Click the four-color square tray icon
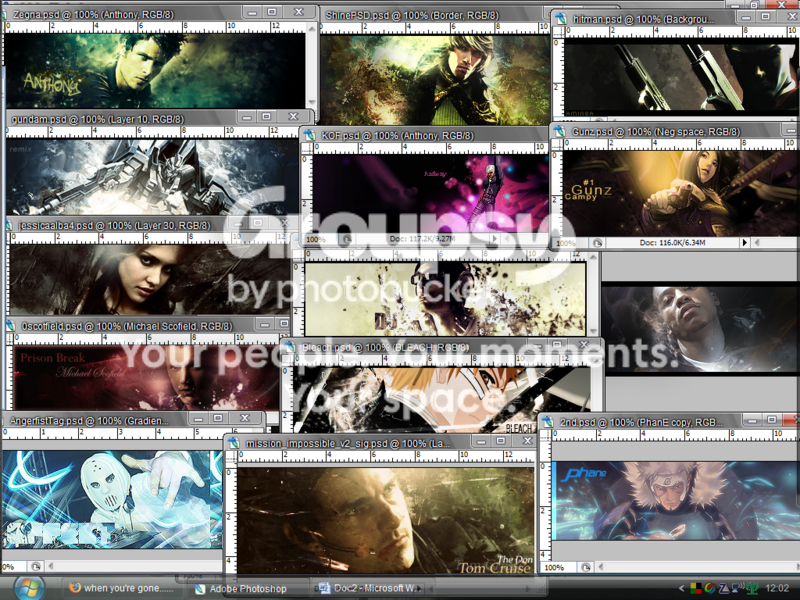The image size is (800, 600). click(695, 588)
